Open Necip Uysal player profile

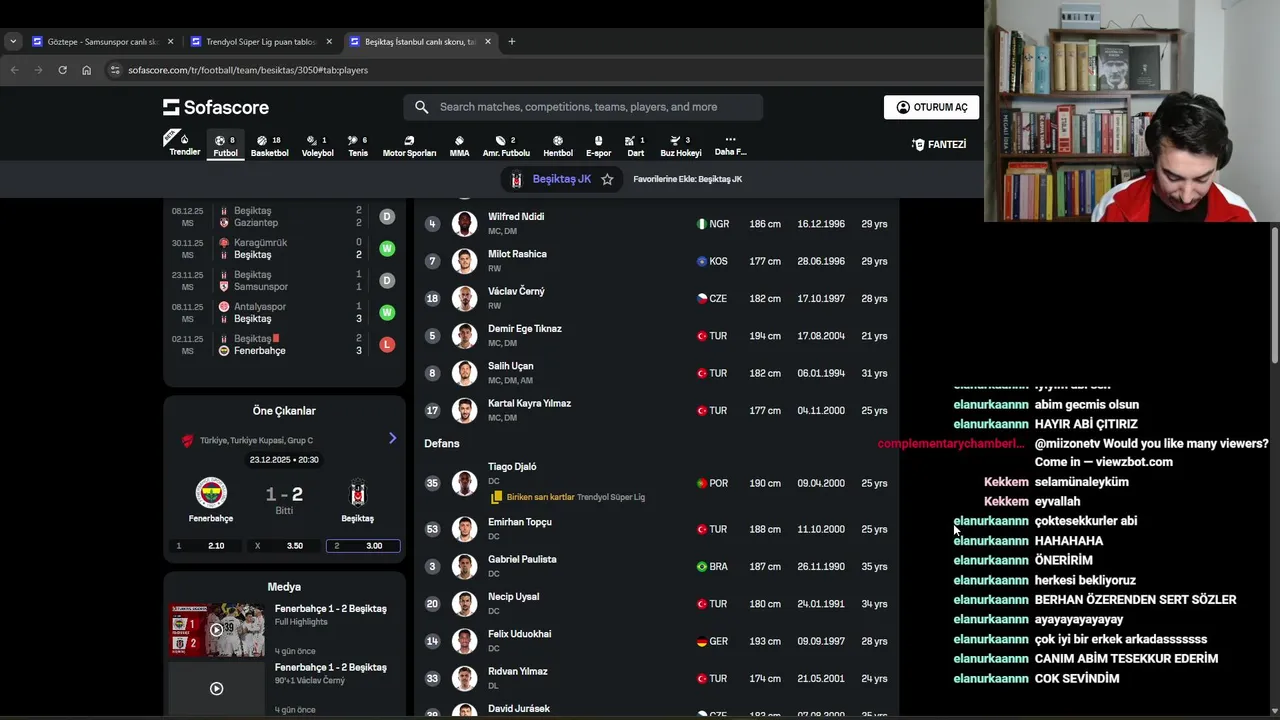point(656,604)
